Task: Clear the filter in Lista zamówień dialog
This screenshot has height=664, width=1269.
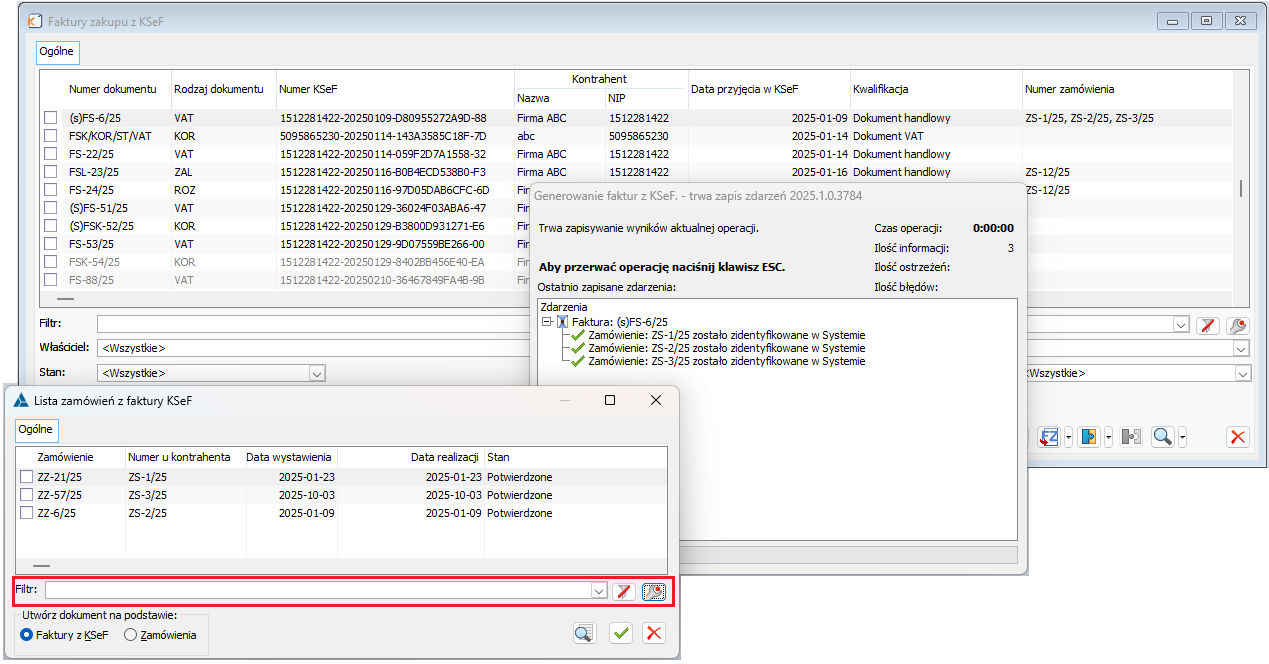Action: pyautogui.click(x=624, y=591)
